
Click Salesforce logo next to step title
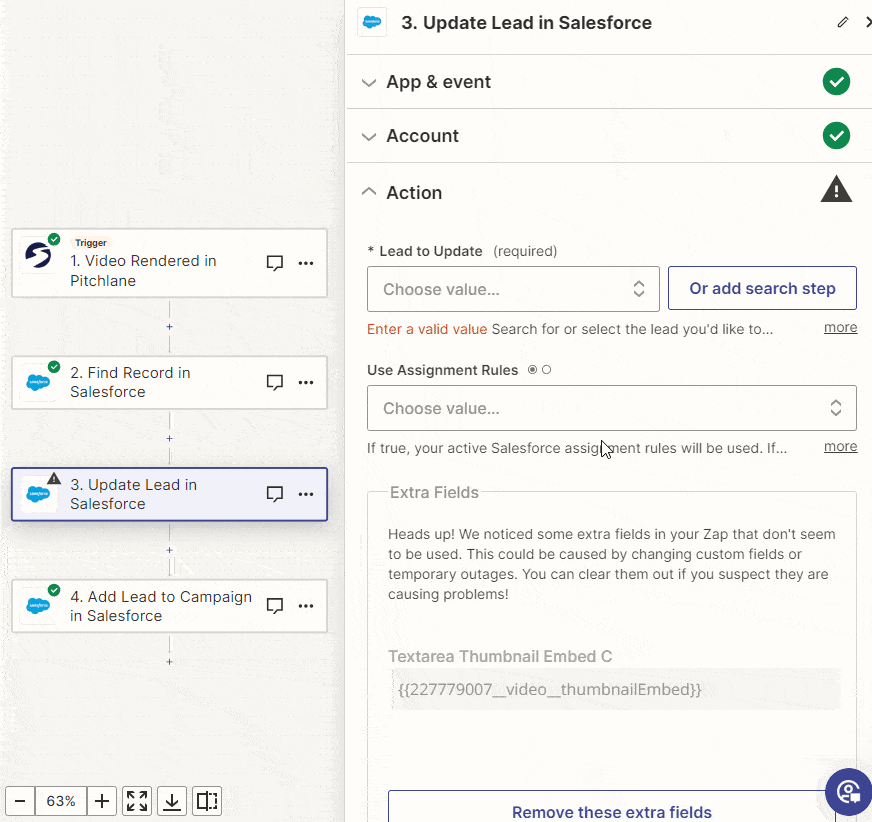coord(371,22)
